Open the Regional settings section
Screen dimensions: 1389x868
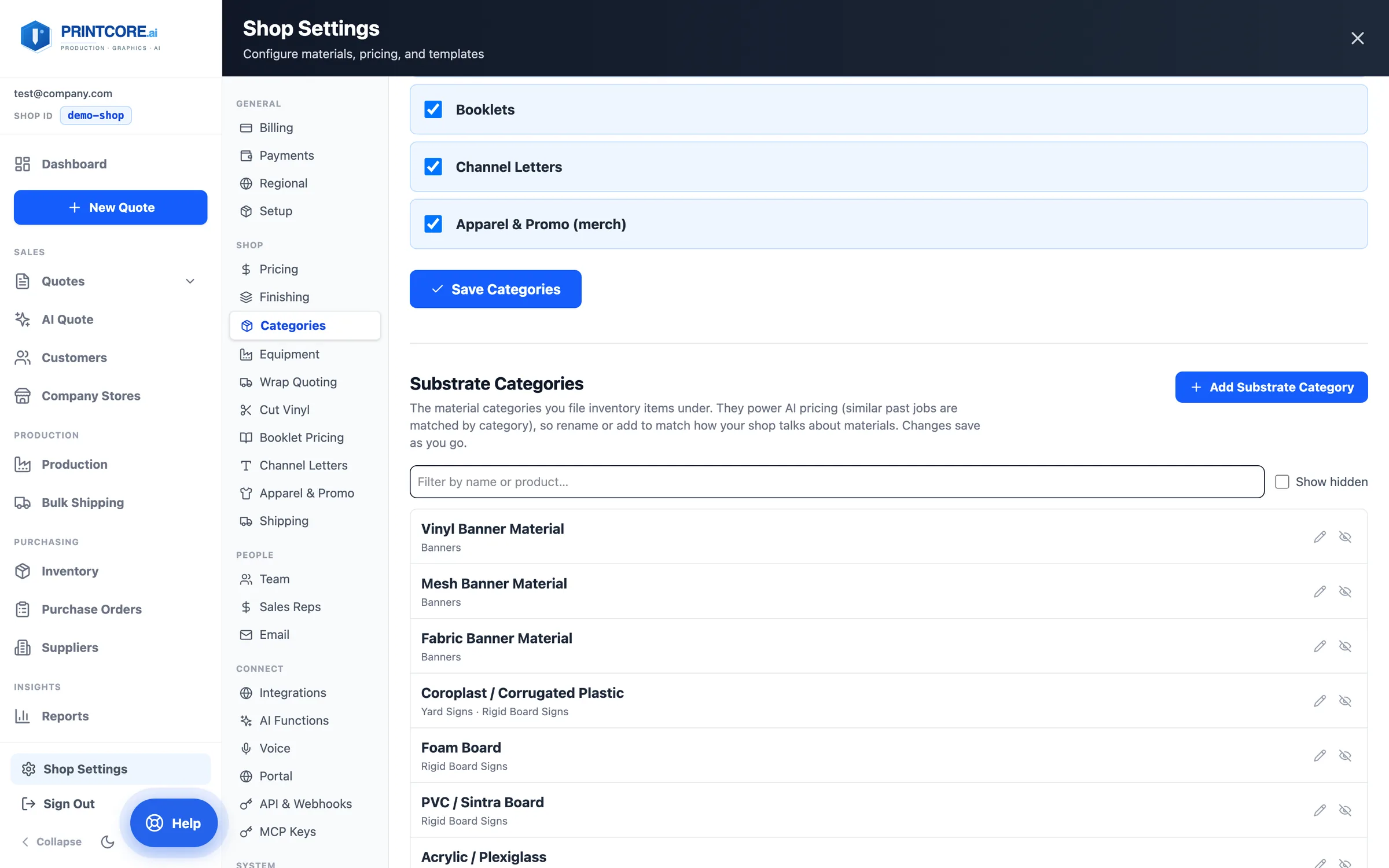tap(305, 183)
